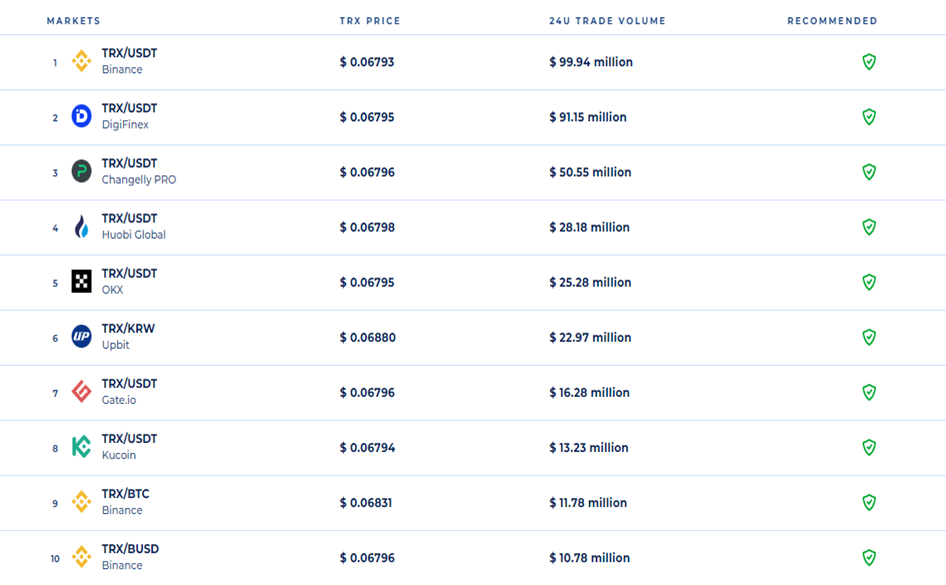Sort by 24U Trade Volume header
Viewport: 946px width, 585px height.
608,21
